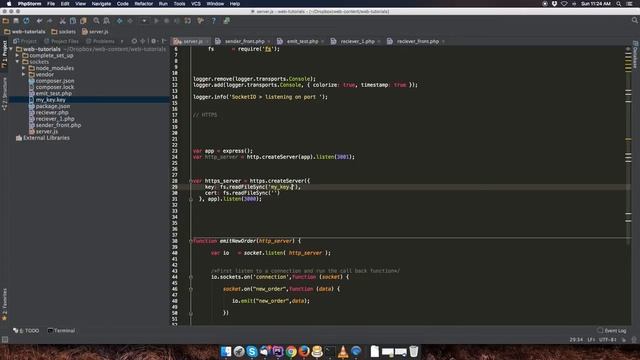Viewport: 640px width, 360px height.
Task: Click the Cut scissors icon
Action: (62, 21)
